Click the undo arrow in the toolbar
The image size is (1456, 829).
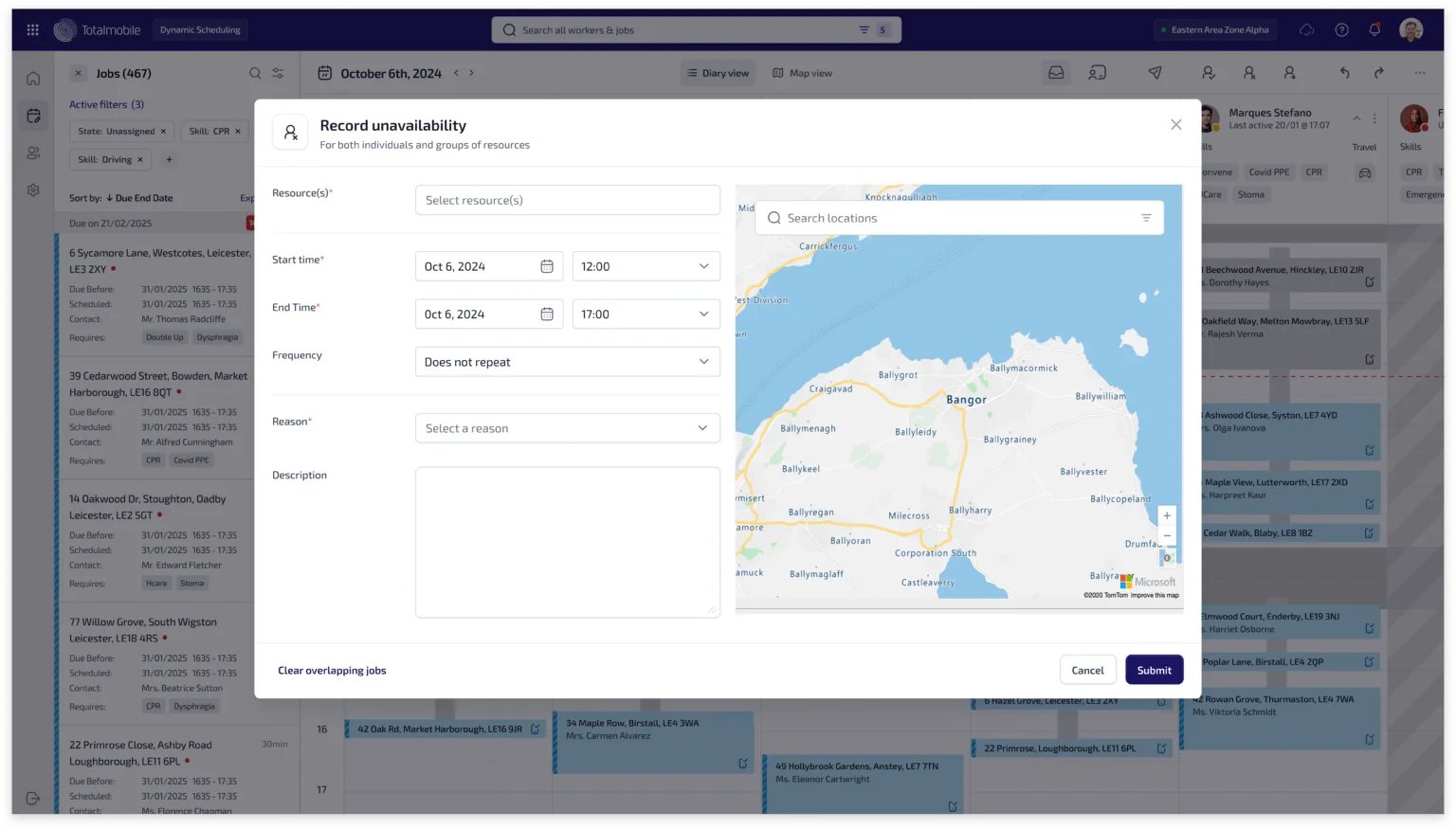tap(1345, 72)
